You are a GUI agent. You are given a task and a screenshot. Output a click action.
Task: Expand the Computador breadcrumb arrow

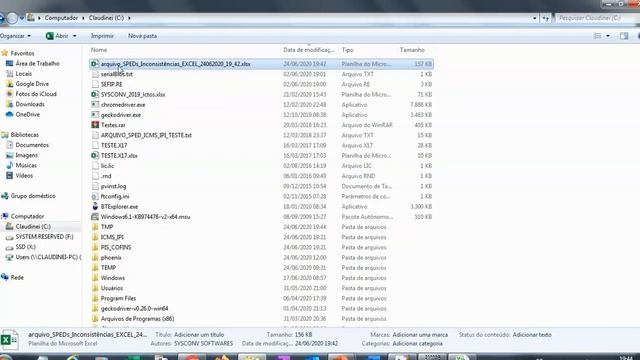tap(83, 18)
